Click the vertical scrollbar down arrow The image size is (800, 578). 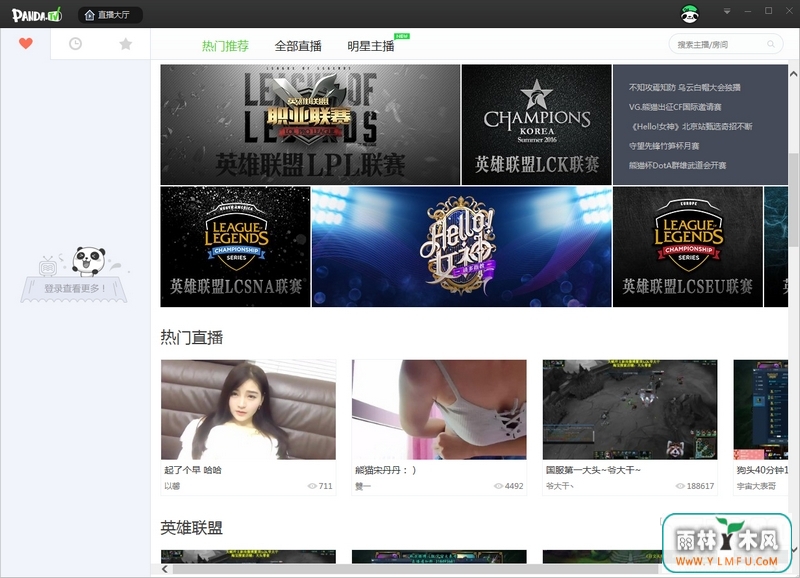(794, 549)
